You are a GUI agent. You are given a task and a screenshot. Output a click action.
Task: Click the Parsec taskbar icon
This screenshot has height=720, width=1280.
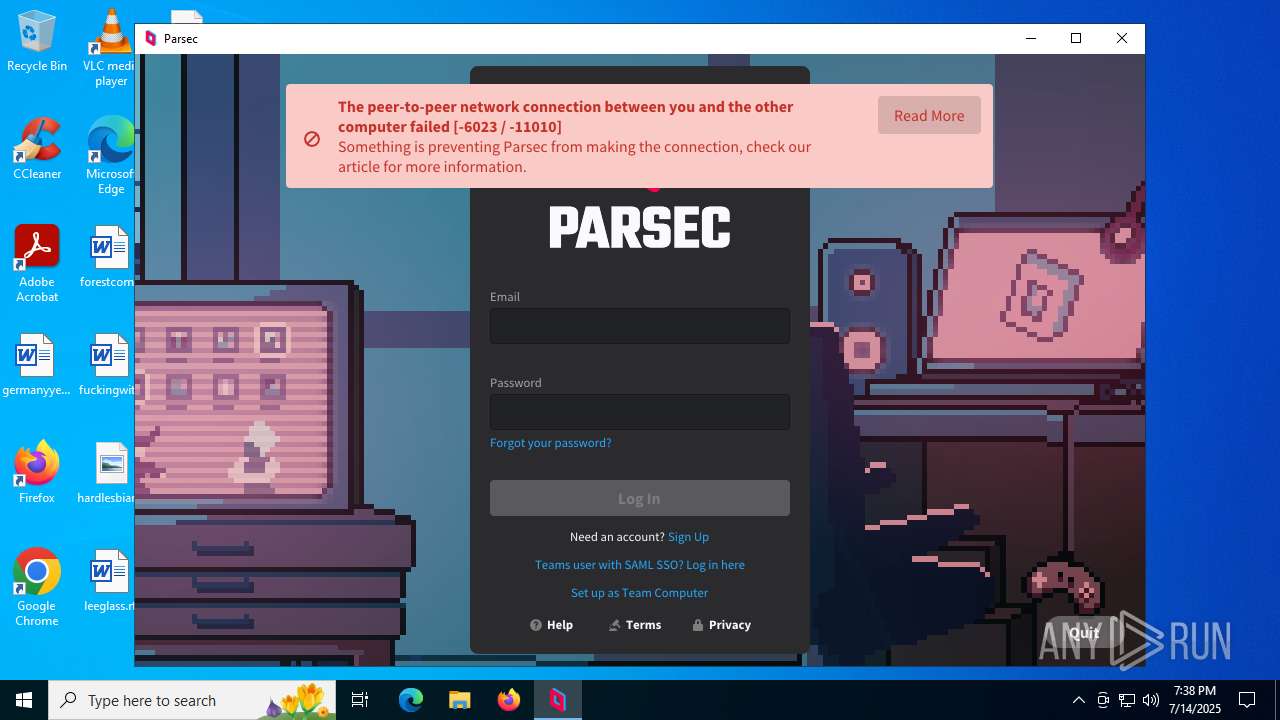[x=557, y=700]
